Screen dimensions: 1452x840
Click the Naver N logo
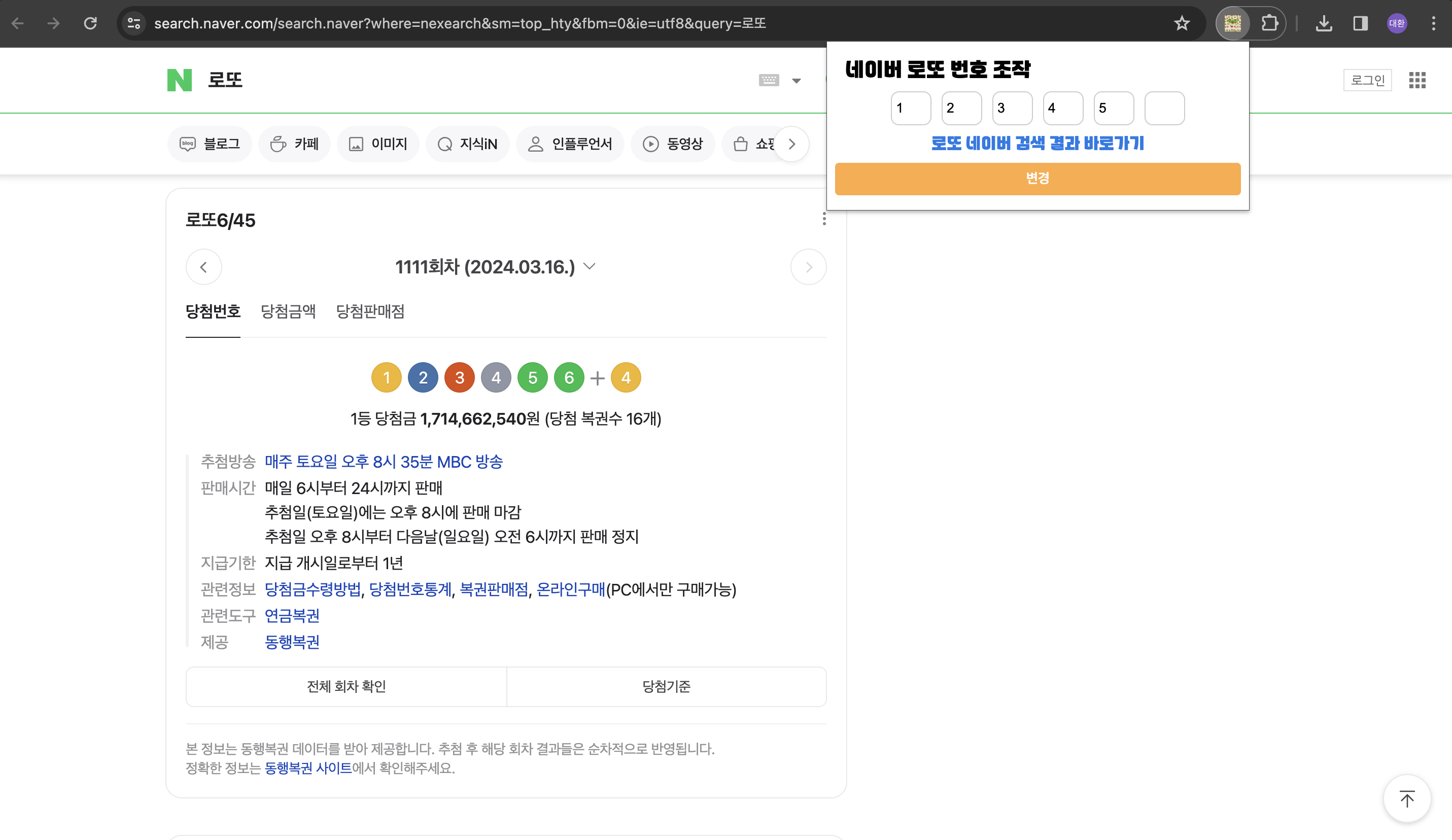[x=179, y=80]
